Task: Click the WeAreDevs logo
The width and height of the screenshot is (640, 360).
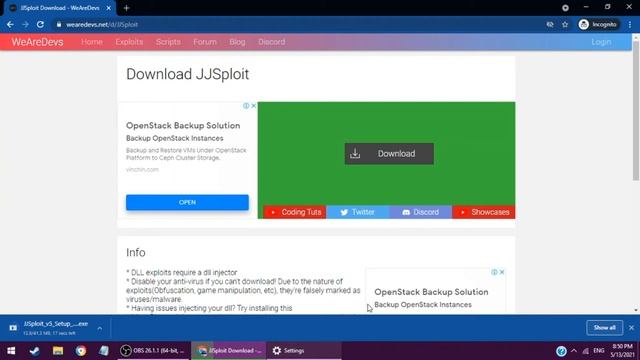Action: point(37,42)
